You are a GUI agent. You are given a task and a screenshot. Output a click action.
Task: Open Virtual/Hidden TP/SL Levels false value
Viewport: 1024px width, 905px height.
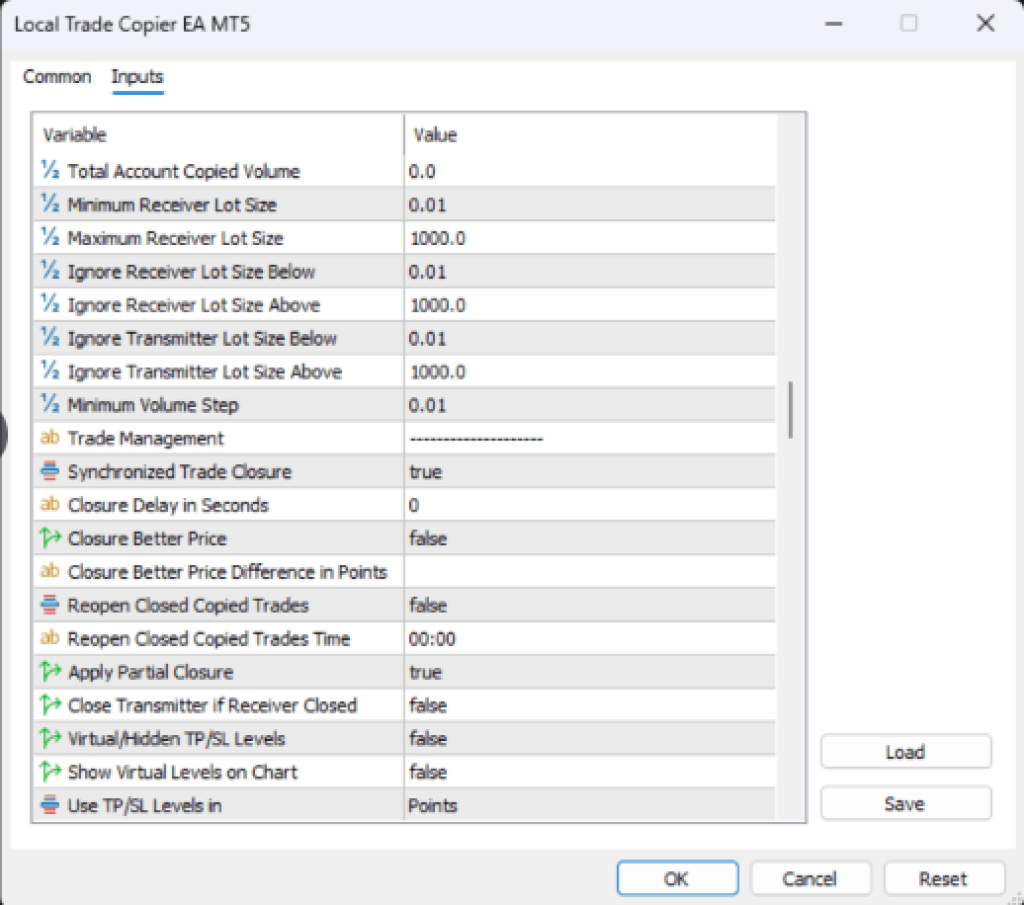[590, 738]
